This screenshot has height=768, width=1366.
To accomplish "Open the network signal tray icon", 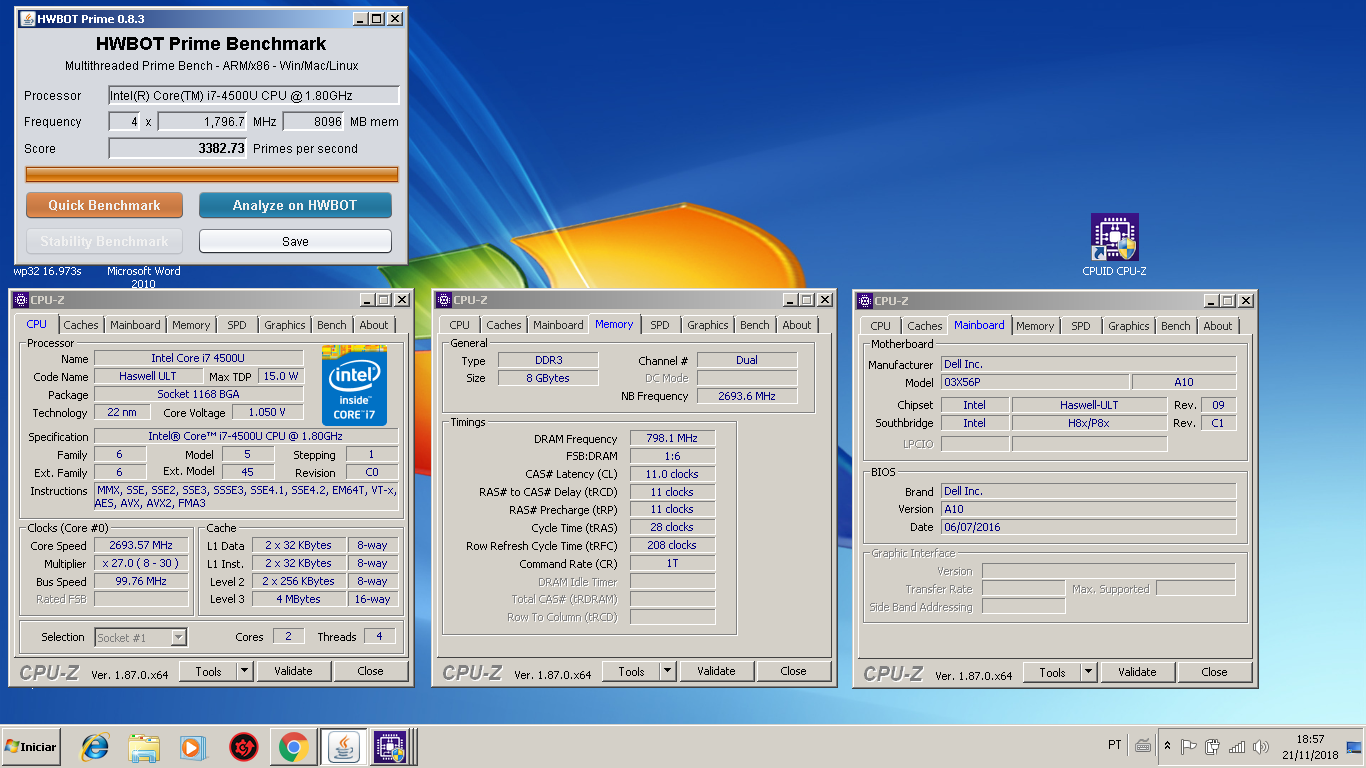I will (1237, 746).
